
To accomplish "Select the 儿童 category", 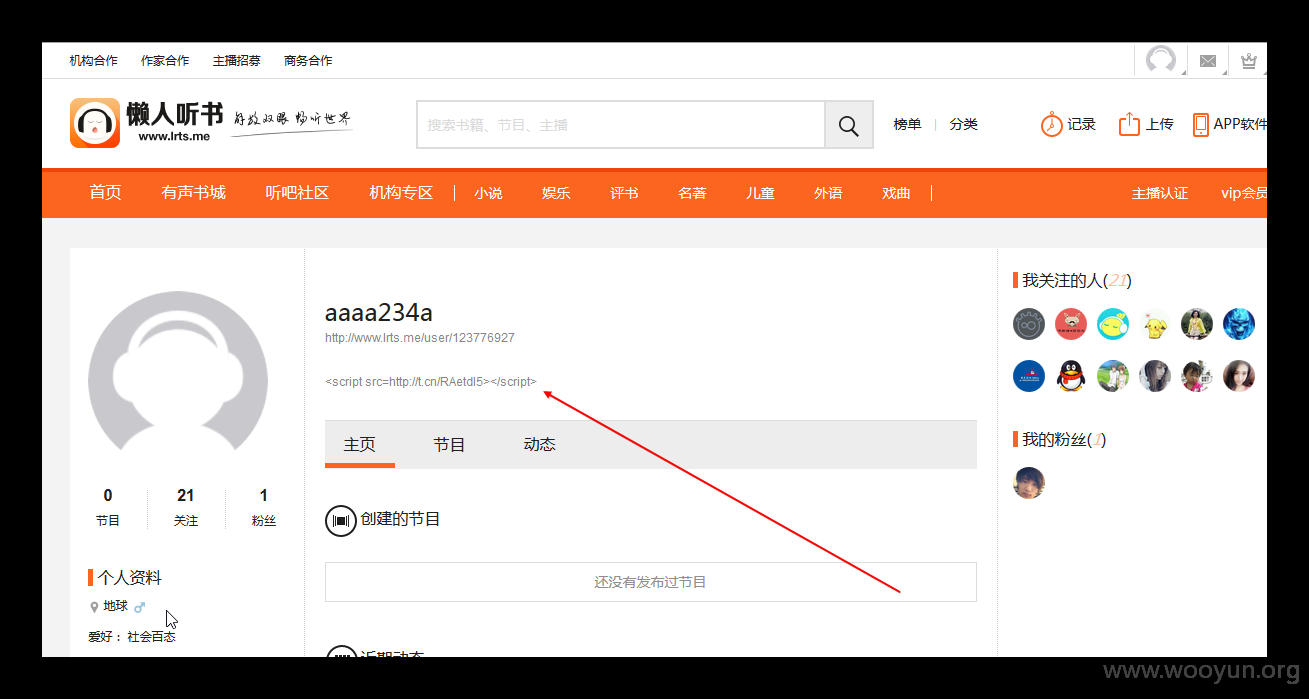I will 761,193.
